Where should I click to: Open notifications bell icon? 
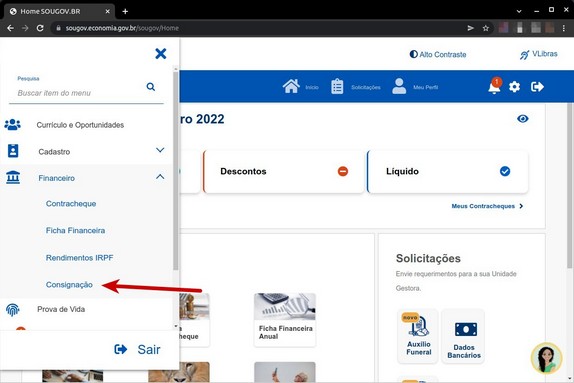494,87
